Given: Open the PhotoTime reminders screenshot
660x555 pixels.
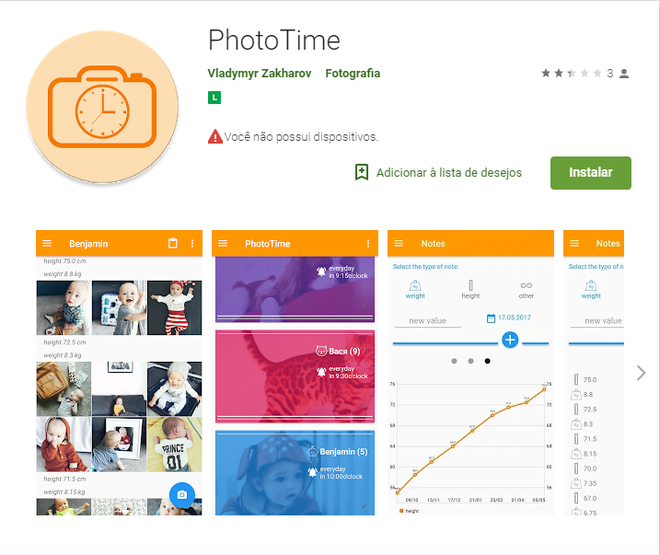Looking at the screenshot, I should click(295, 372).
